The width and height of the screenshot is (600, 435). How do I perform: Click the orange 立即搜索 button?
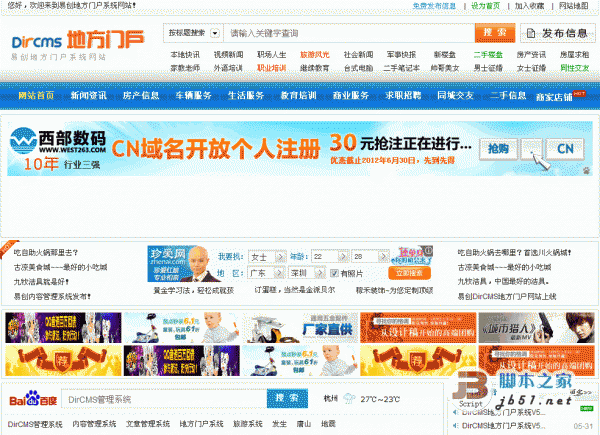(409, 273)
